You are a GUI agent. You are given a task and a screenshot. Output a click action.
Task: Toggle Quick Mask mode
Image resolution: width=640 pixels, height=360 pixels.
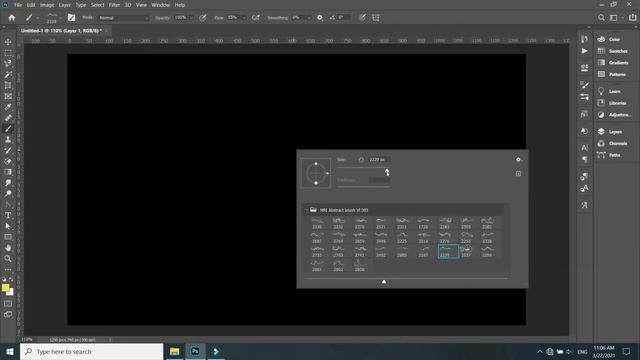(8, 304)
